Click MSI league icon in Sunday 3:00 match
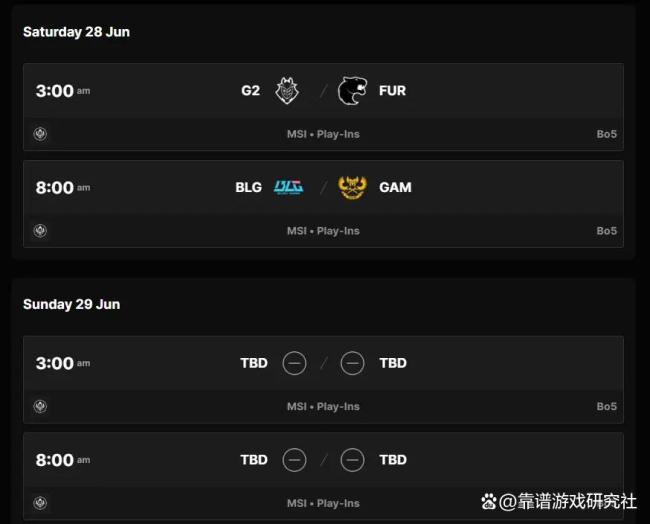 [x=40, y=406]
